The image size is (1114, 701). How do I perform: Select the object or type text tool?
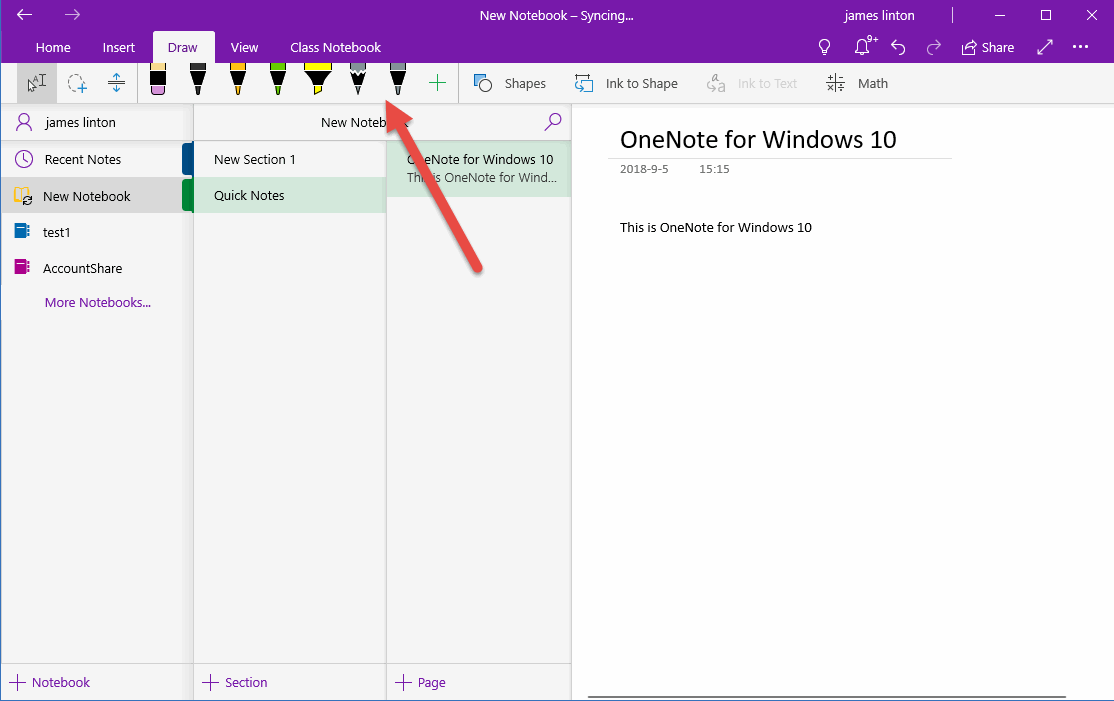(x=36, y=83)
